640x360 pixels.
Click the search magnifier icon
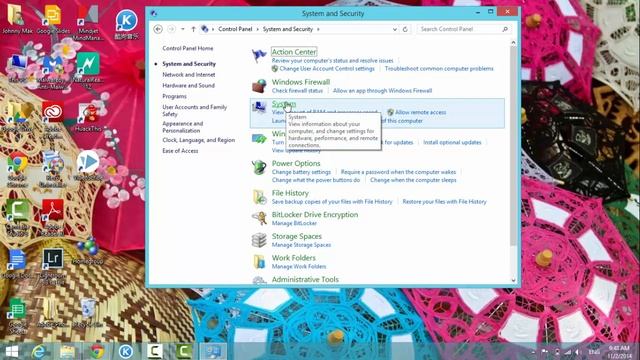(x=505, y=29)
